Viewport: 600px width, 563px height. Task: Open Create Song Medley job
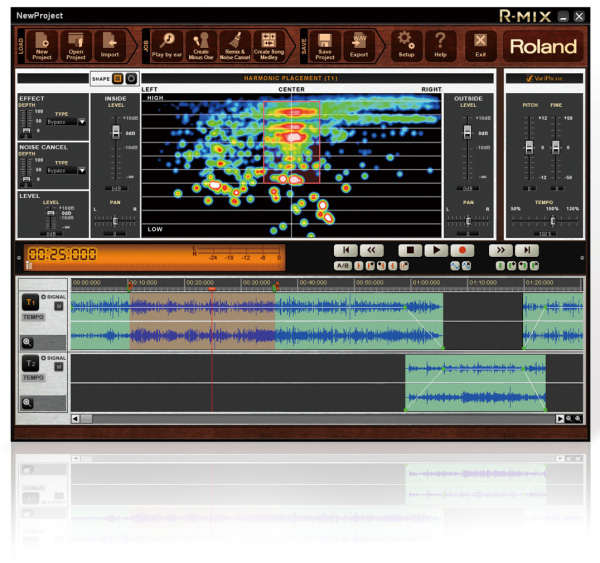point(269,46)
